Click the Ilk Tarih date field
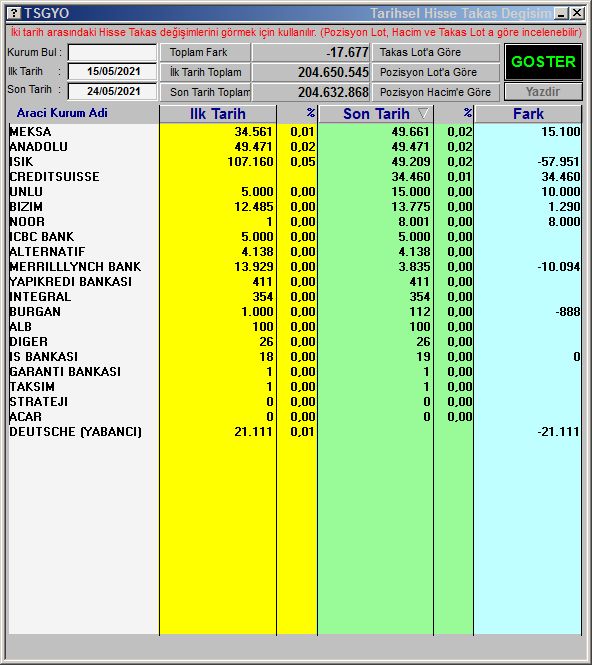 [112, 71]
